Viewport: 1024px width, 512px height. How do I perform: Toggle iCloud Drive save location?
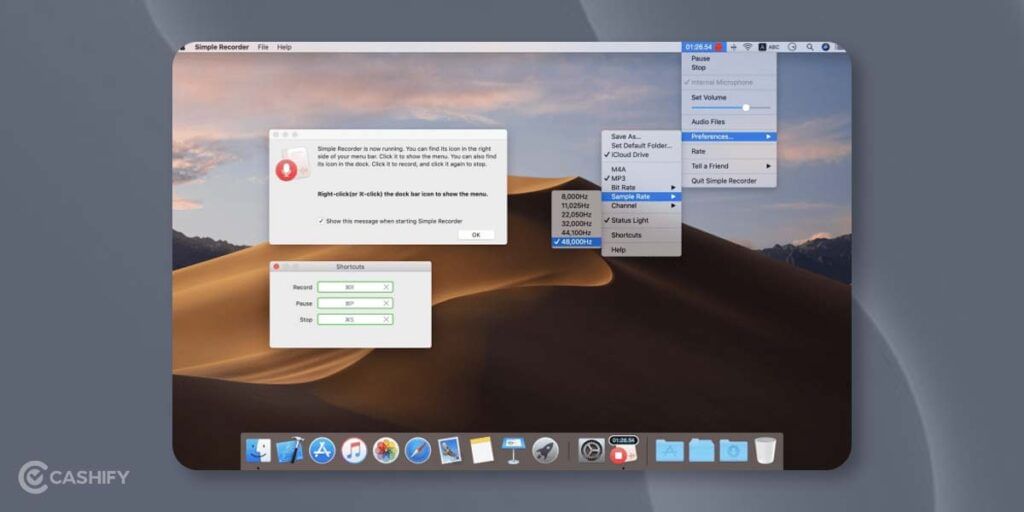pos(641,155)
